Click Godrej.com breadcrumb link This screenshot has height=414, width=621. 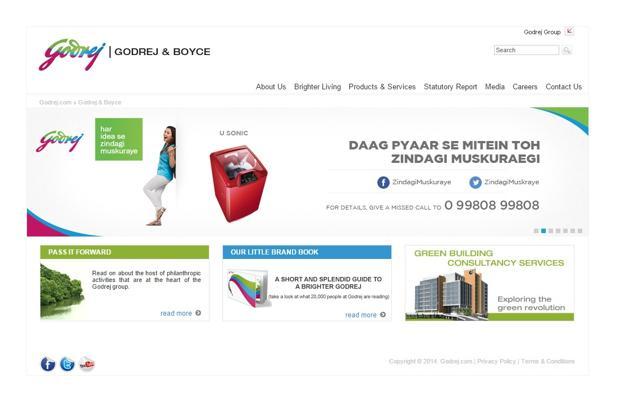click(x=55, y=102)
